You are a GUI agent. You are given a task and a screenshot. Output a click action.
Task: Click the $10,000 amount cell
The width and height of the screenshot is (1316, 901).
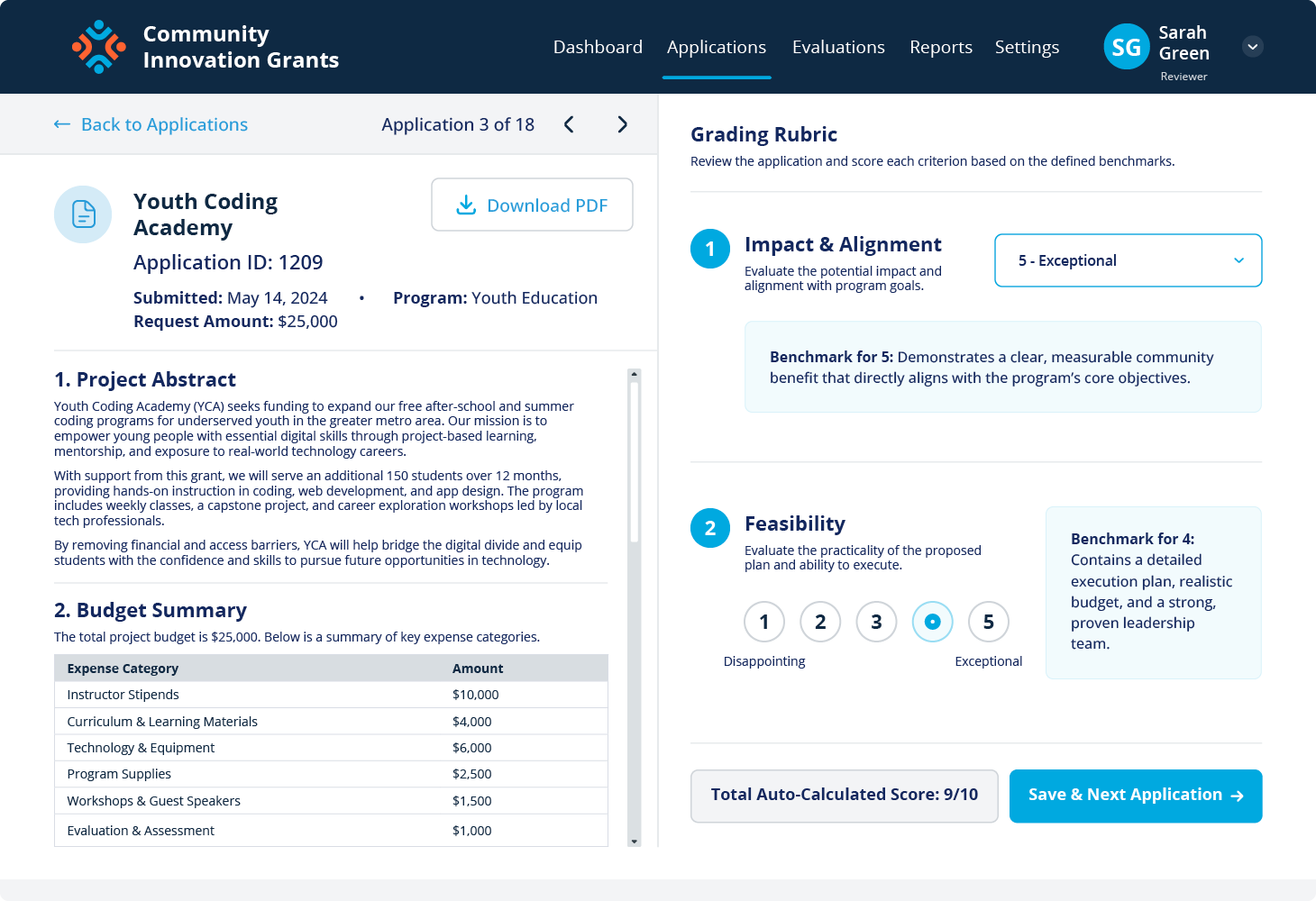pyautogui.click(x=476, y=695)
